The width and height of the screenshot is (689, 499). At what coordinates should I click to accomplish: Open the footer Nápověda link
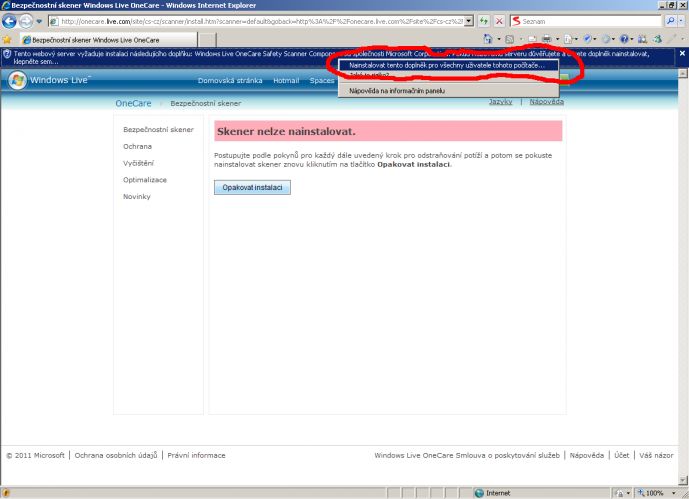tap(587, 456)
